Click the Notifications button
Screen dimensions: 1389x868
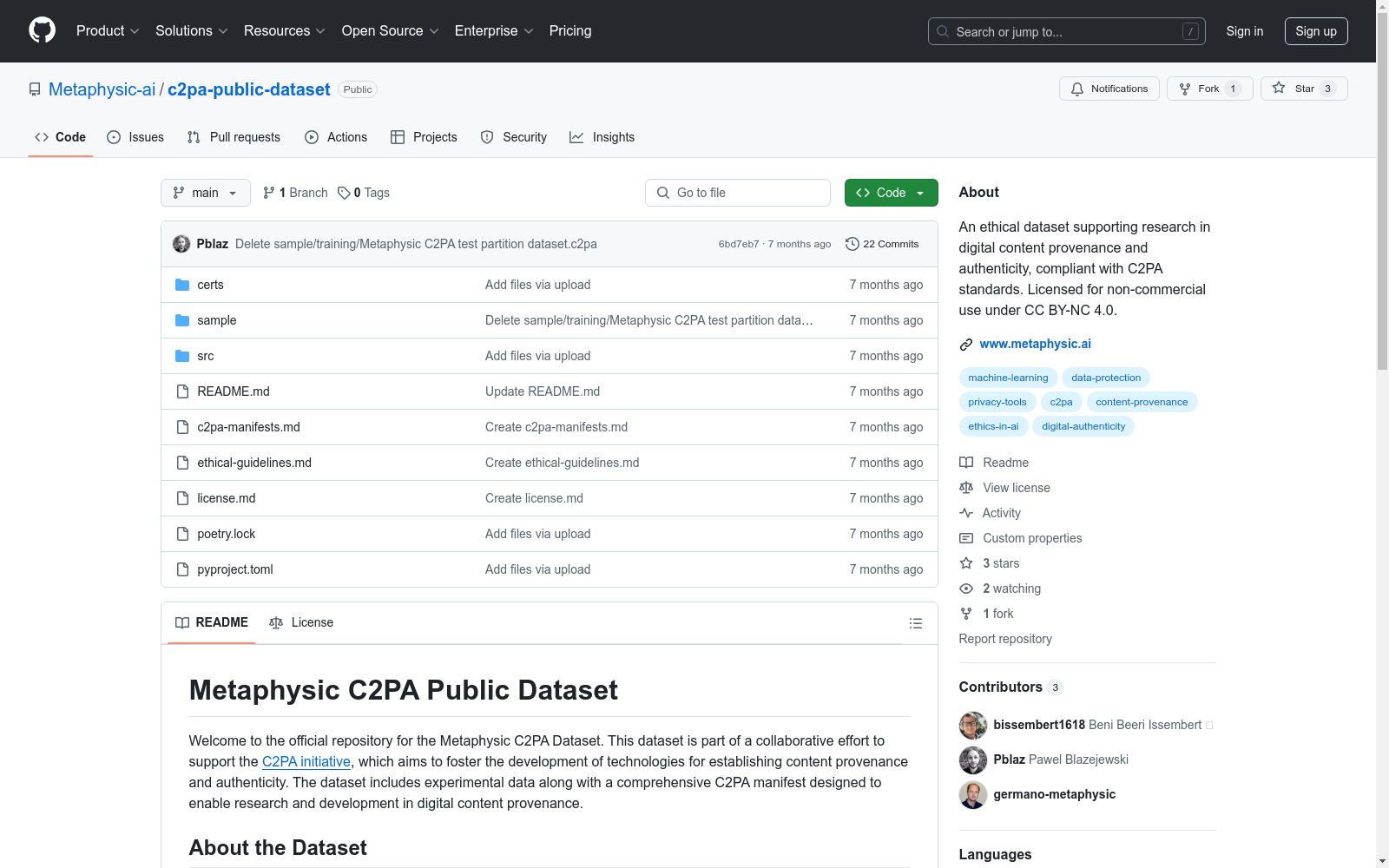(x=1109, y=89)
